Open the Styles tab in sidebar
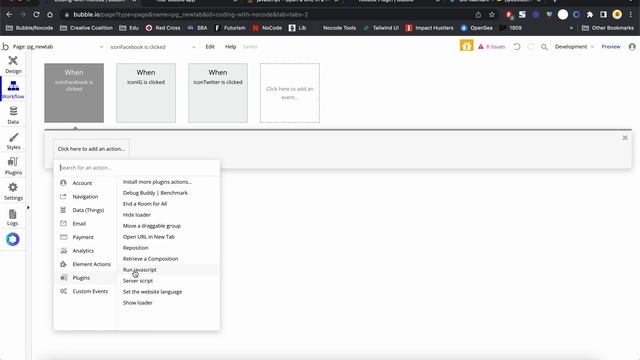 [13, 141]
